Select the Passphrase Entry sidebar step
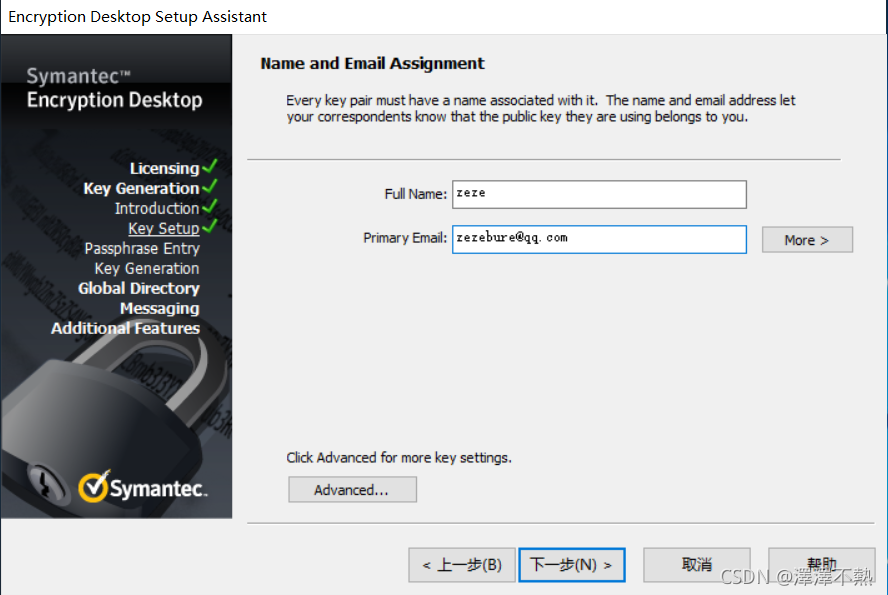The image size is (888, 595). [142, 249]
